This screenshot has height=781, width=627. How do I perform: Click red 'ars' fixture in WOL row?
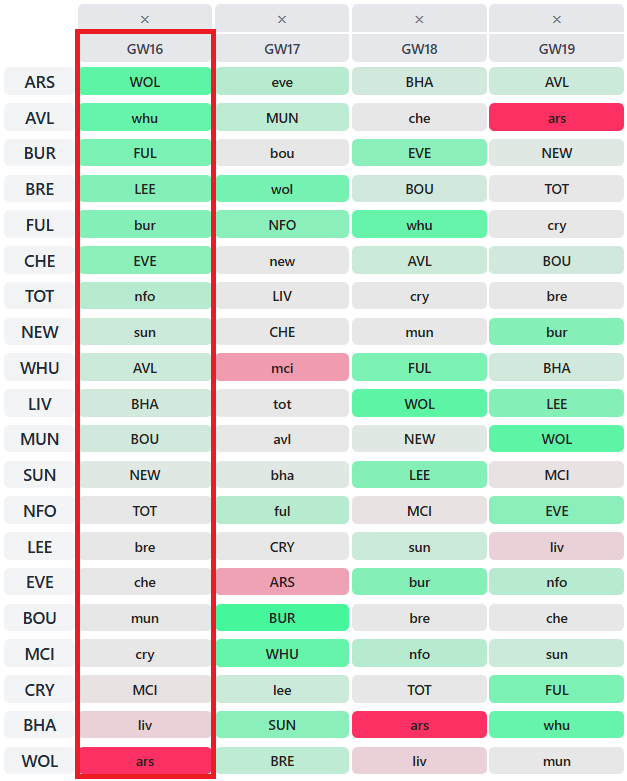click(145, 761)
